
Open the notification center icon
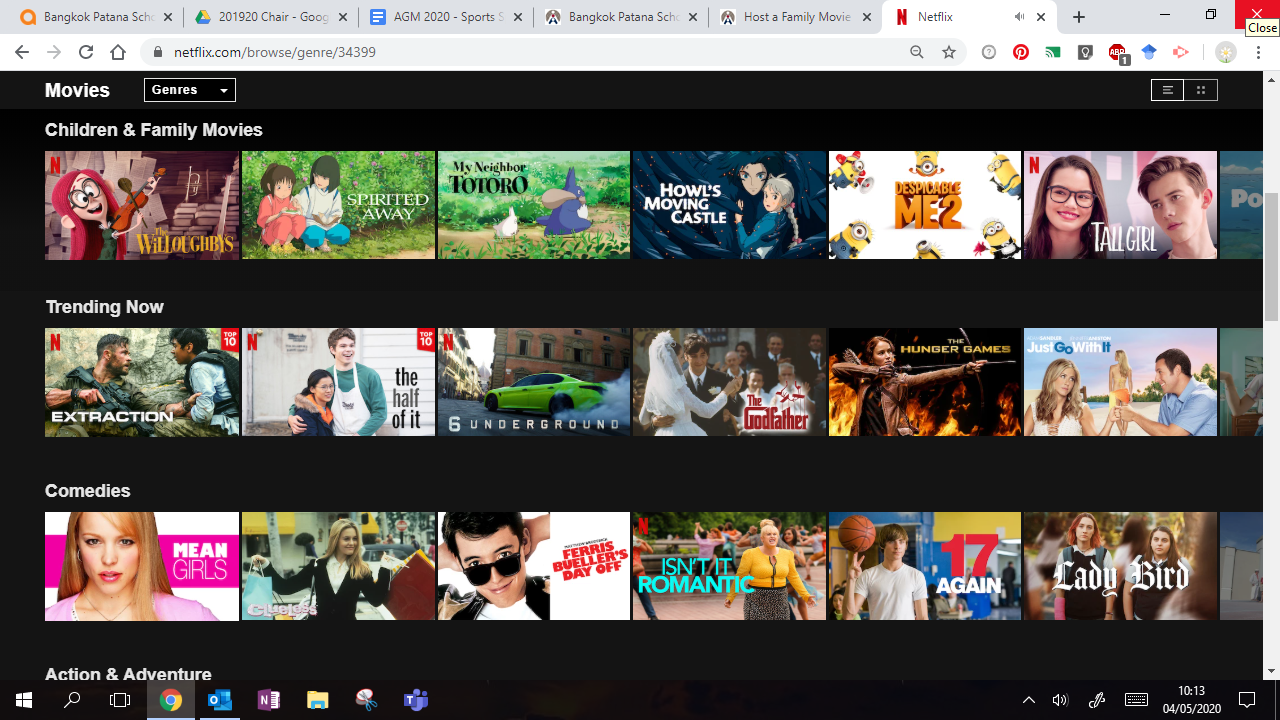tap(1247, 700)
